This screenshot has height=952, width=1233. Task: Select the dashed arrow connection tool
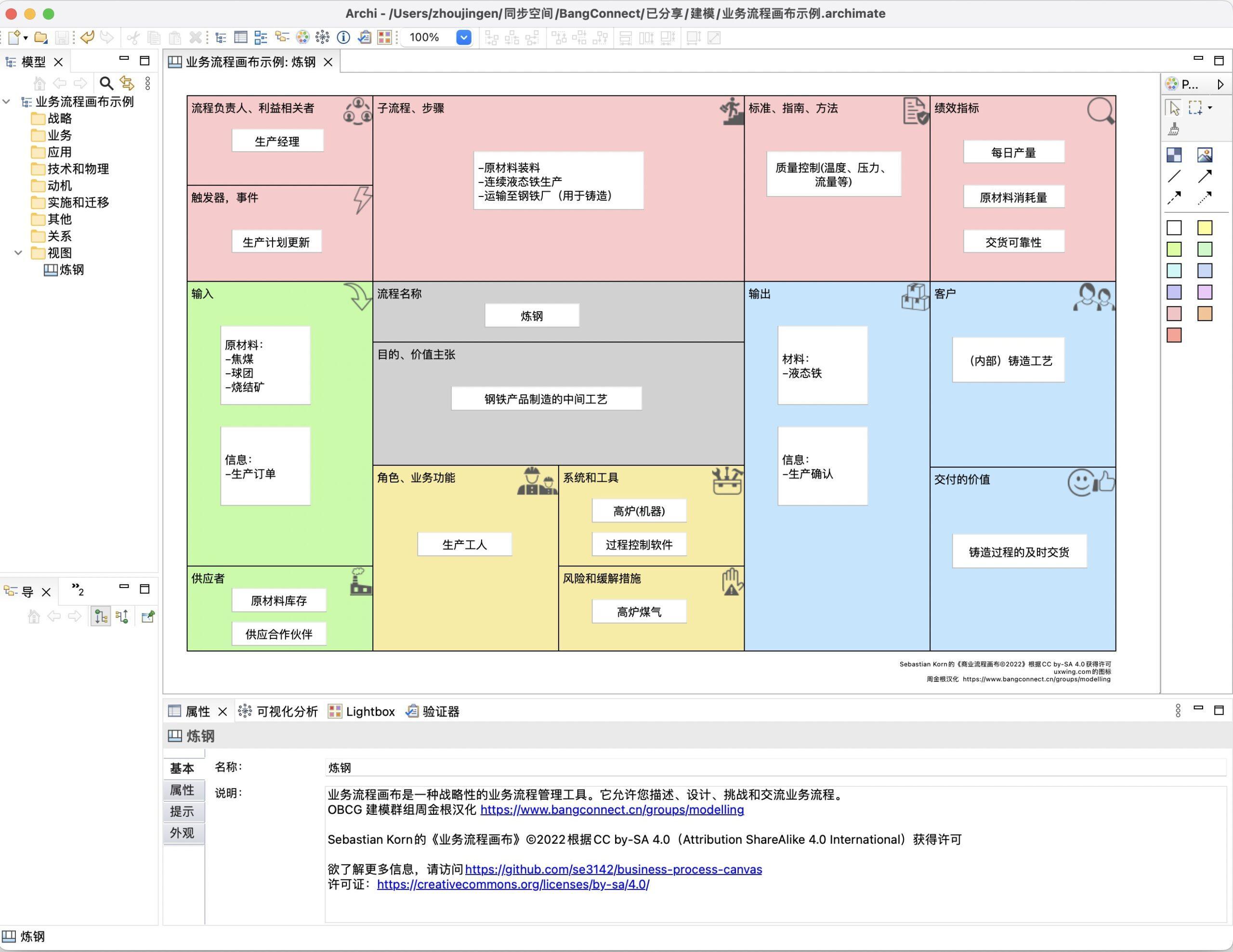click(x=1174, y=197)
